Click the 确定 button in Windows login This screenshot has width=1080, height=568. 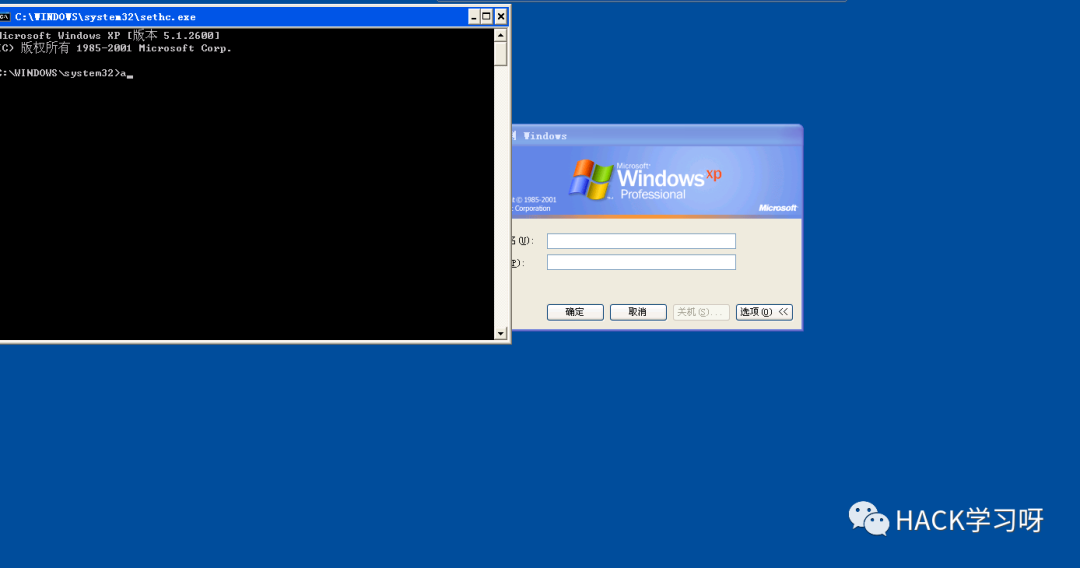pos(575,312)
